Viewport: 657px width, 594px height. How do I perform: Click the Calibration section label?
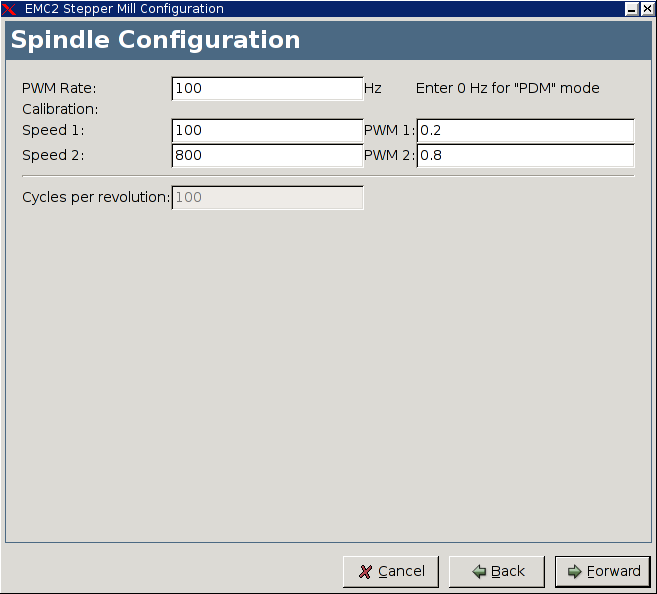[60, 109]
